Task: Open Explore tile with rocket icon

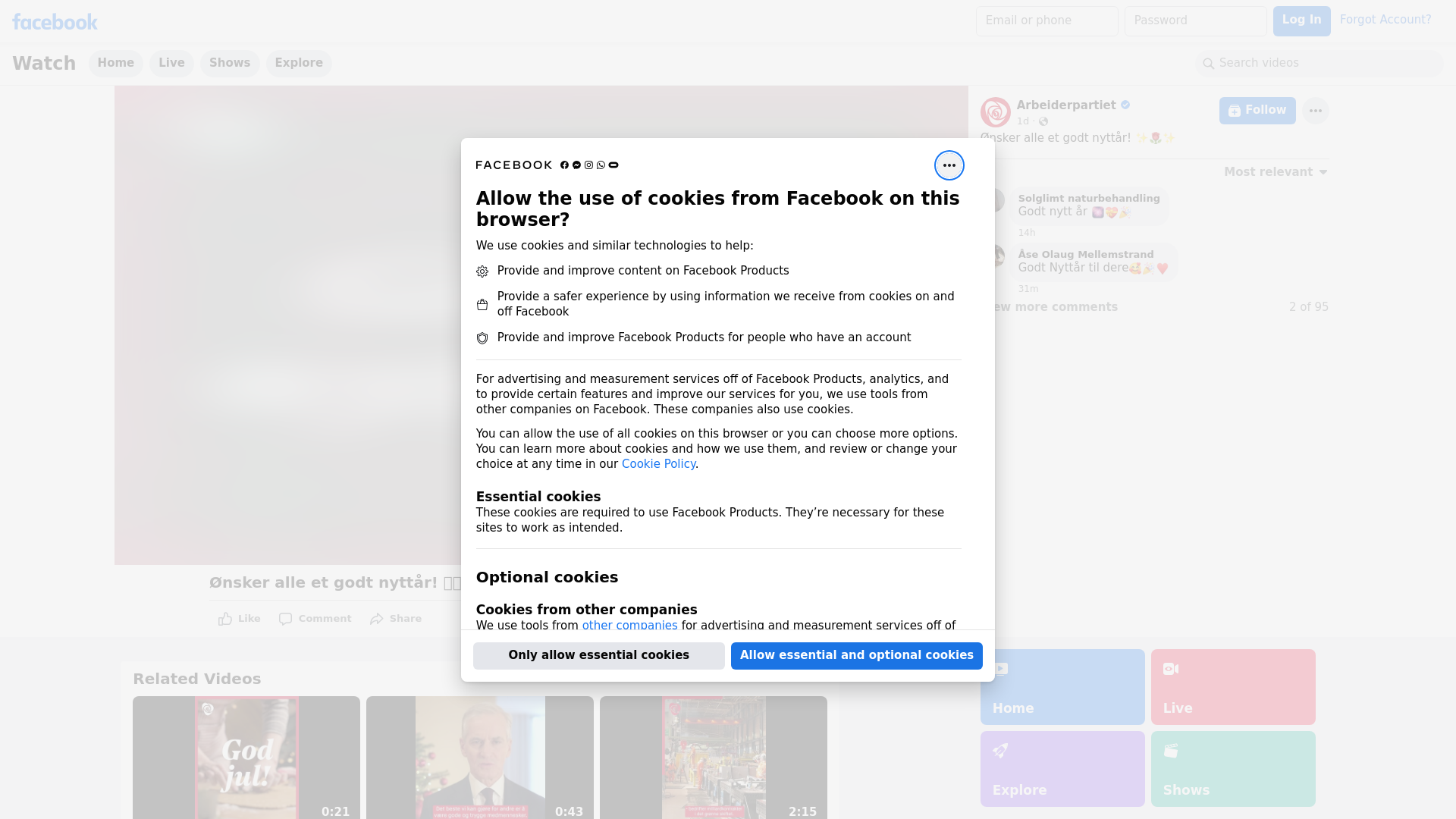Action: (1062, 769)
